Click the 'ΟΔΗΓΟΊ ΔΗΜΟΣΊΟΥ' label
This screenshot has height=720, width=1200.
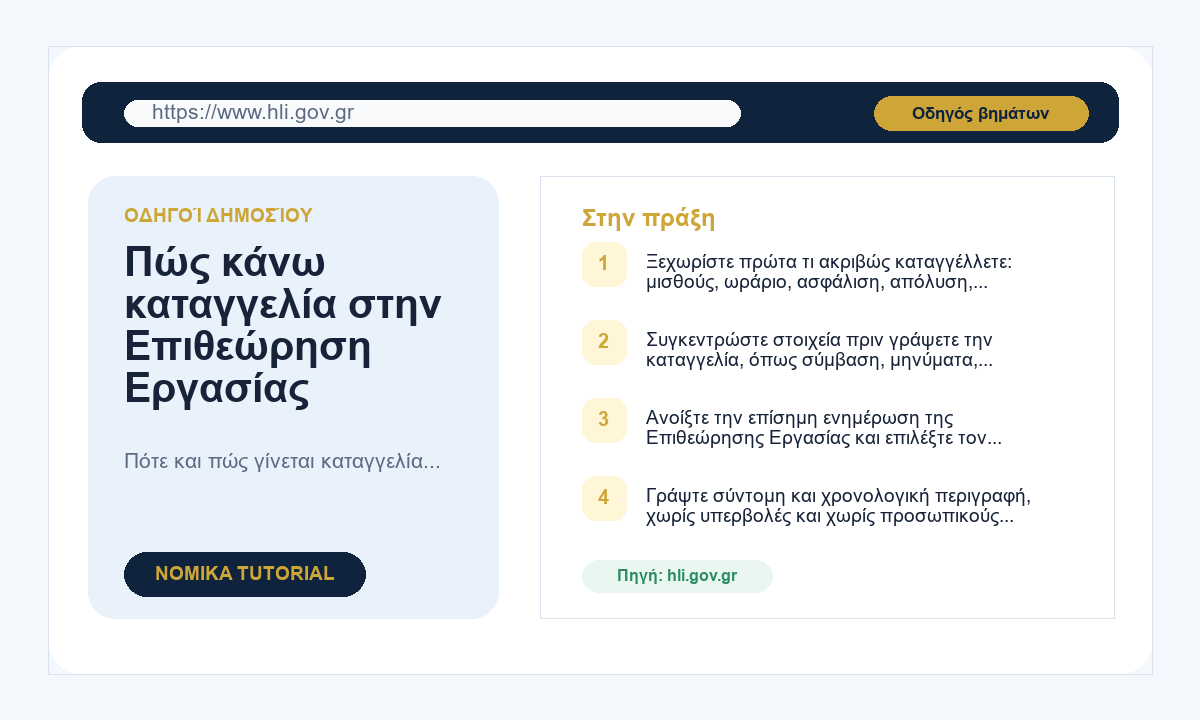coord(218,215)
